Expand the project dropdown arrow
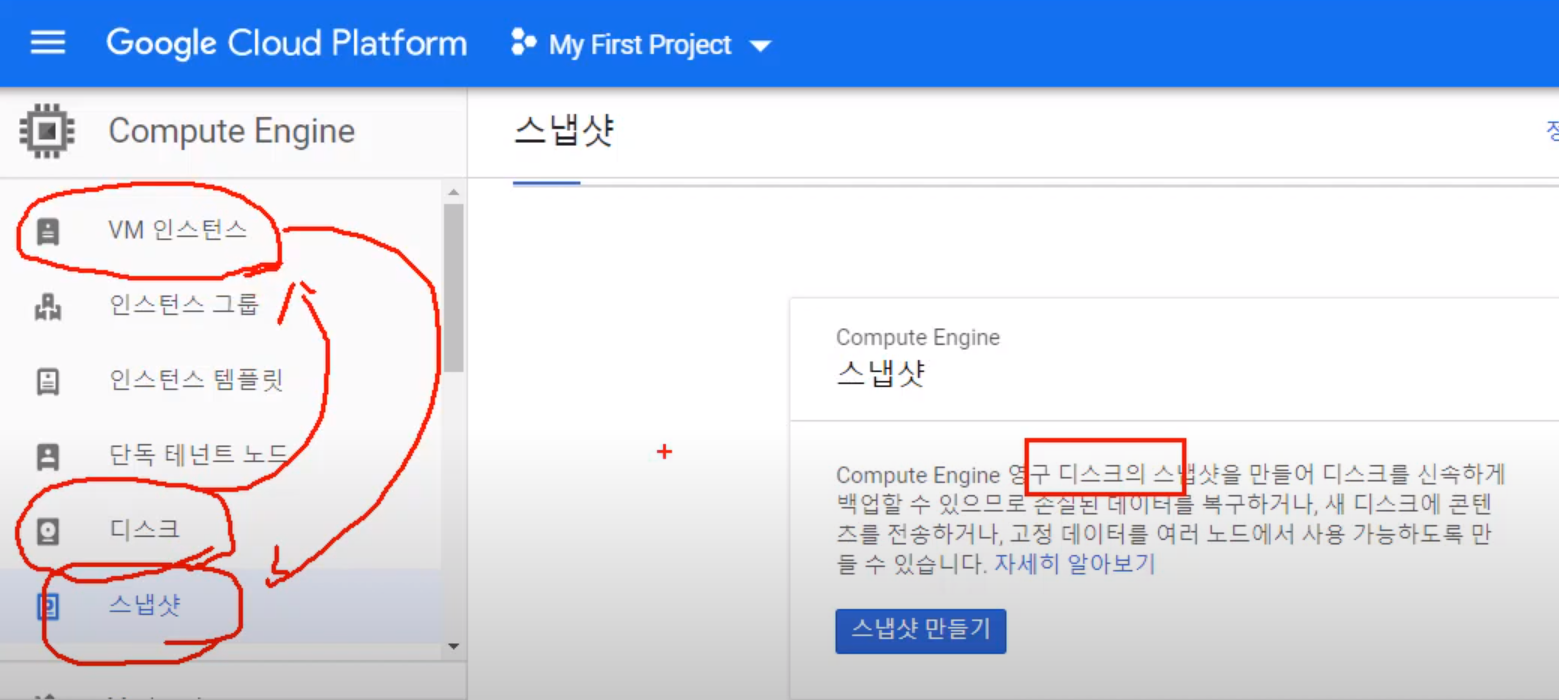 (x=760, y=46)
